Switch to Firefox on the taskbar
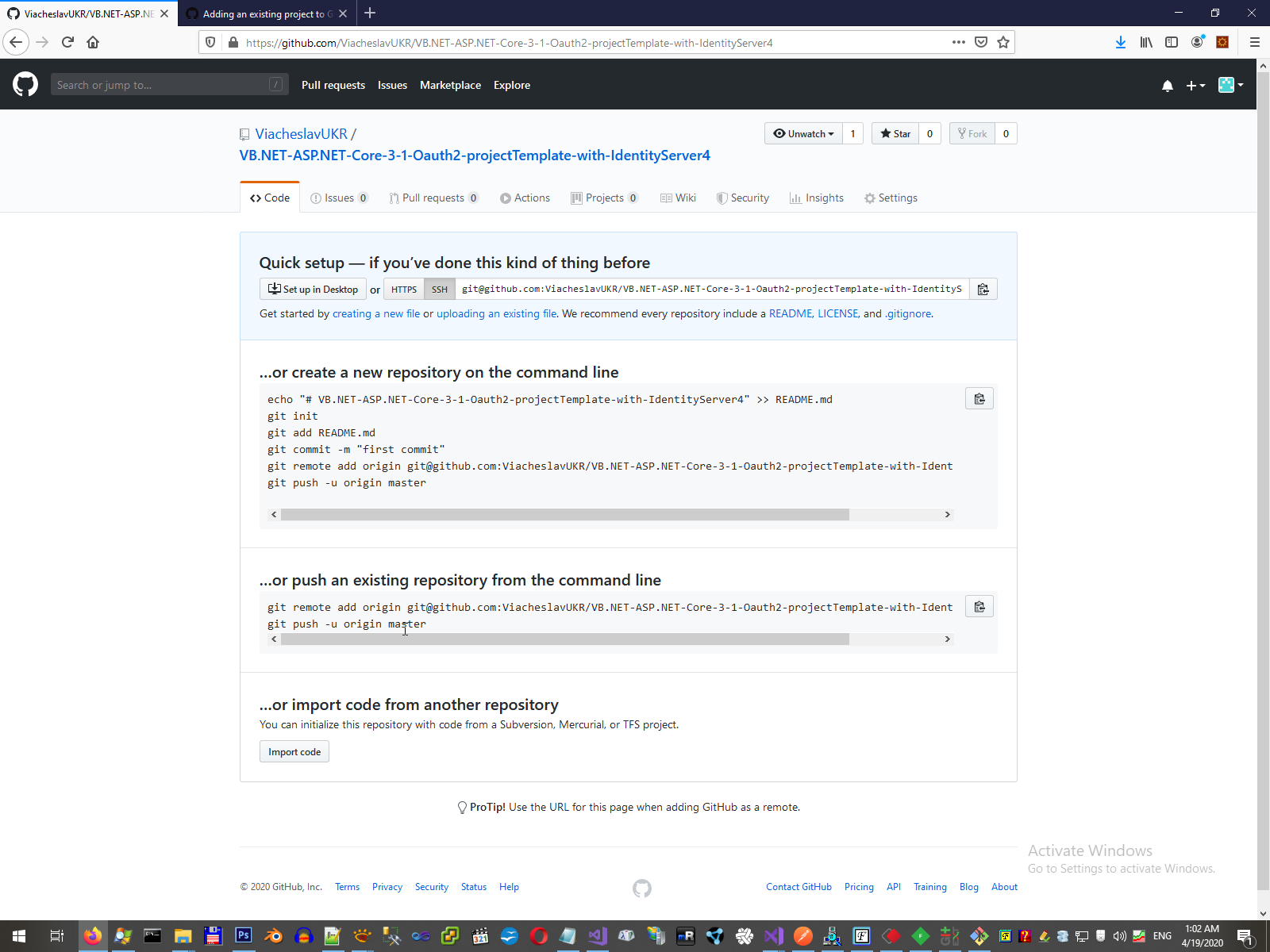This screenshot has width=1270, height=952. [93, 936]
